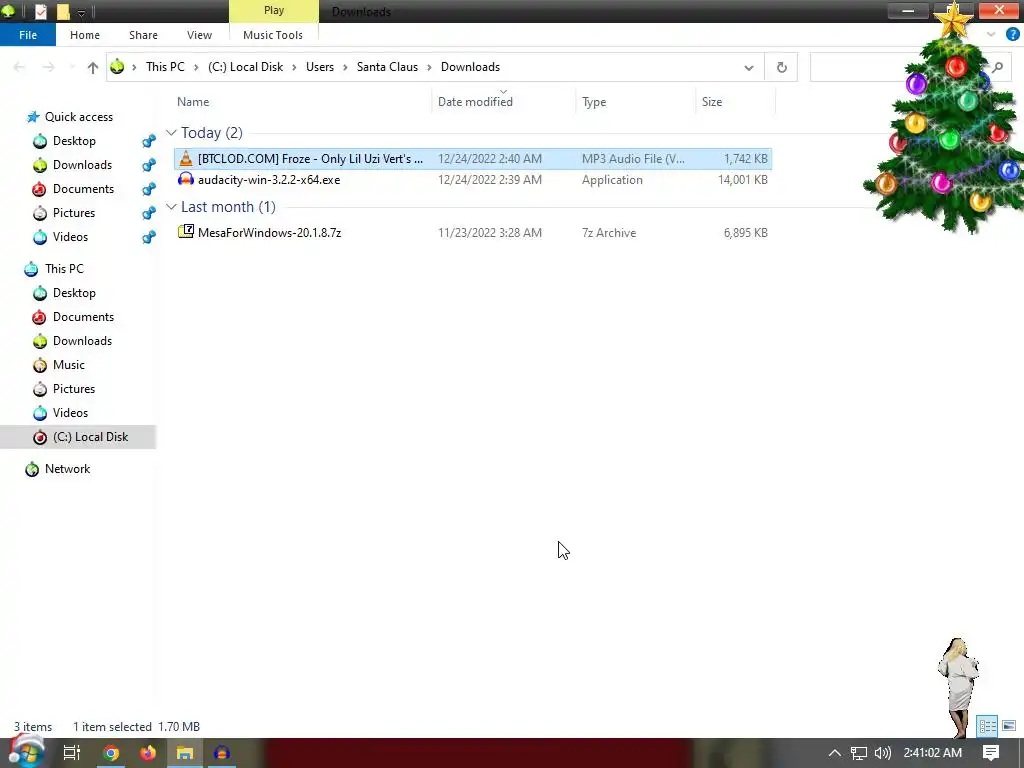
Task: Launch Firefox from the taskbar
Action: (148, 753)
